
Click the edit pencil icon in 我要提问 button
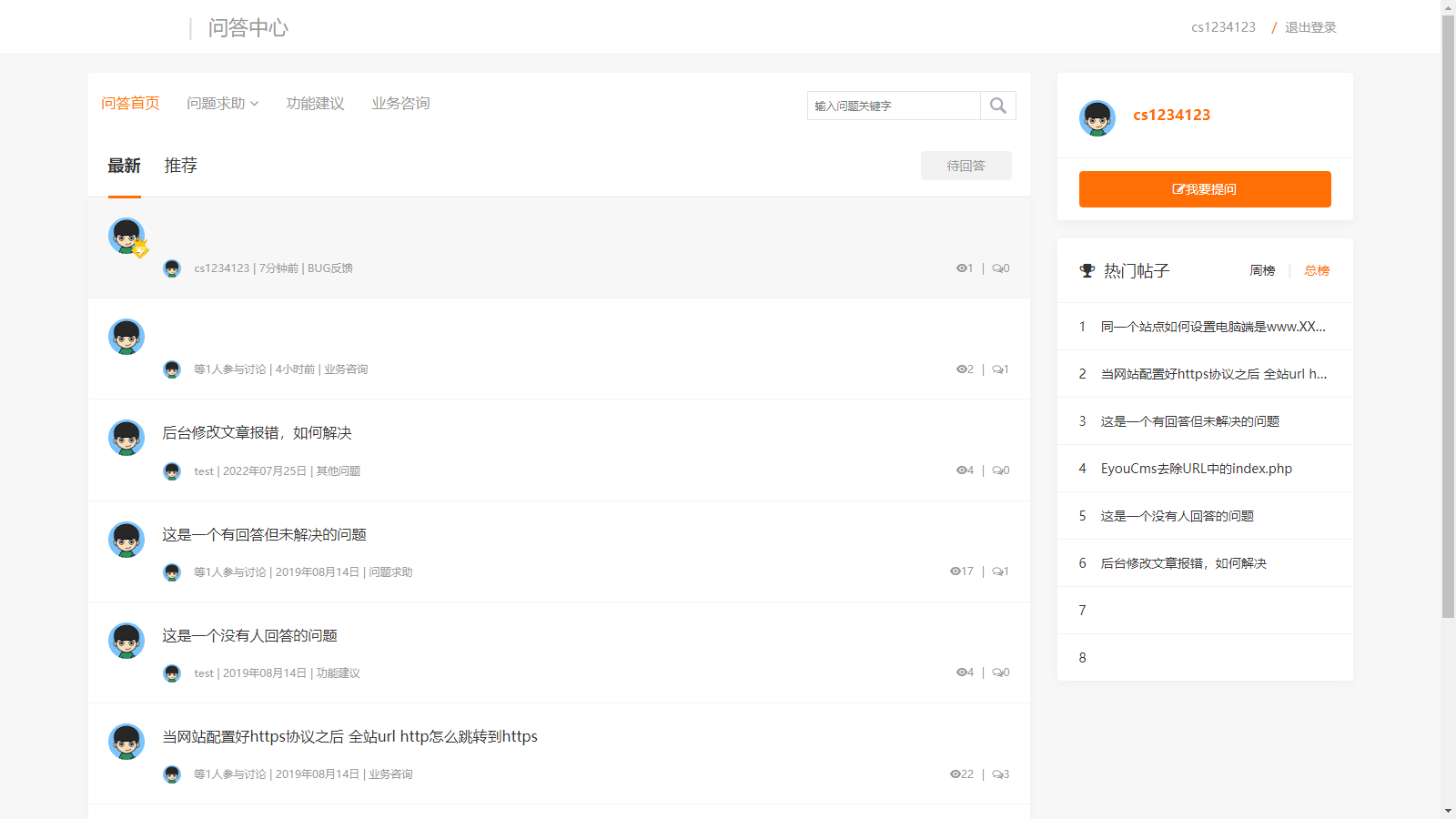point(1178,189)
